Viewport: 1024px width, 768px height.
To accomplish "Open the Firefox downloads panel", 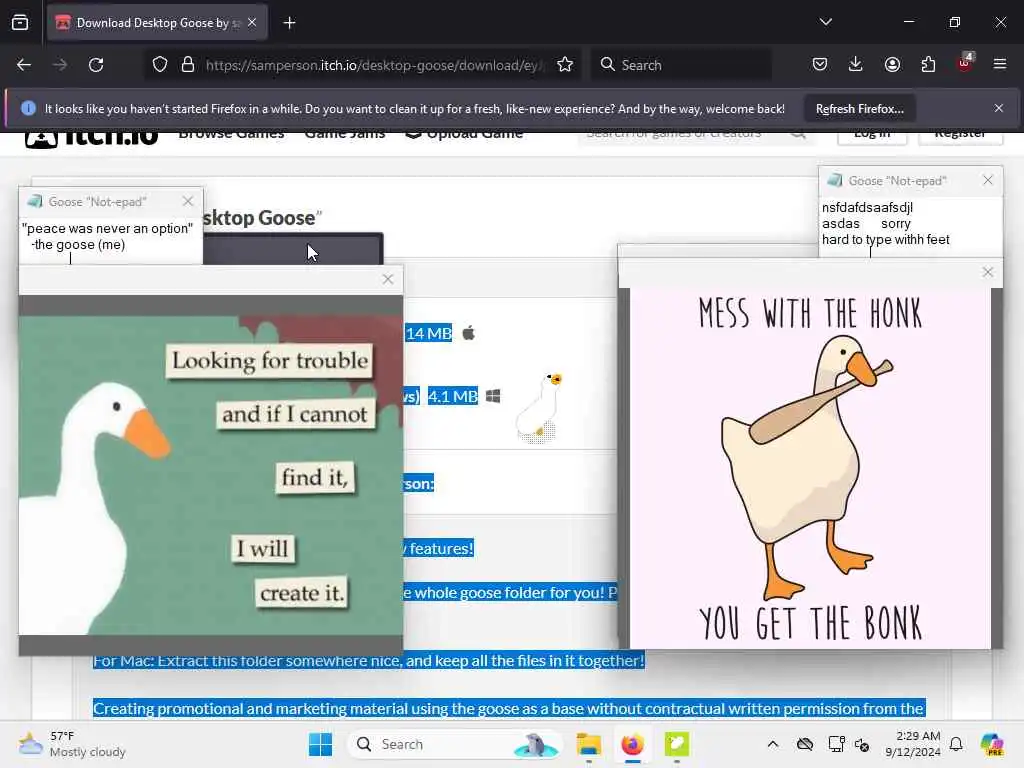I will tap(856, 64).
